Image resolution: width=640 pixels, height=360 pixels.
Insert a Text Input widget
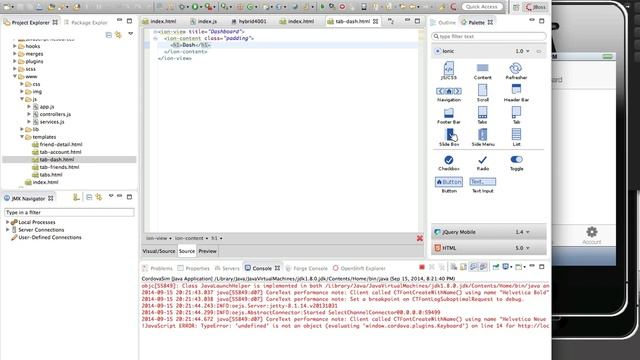pos(482,185)
